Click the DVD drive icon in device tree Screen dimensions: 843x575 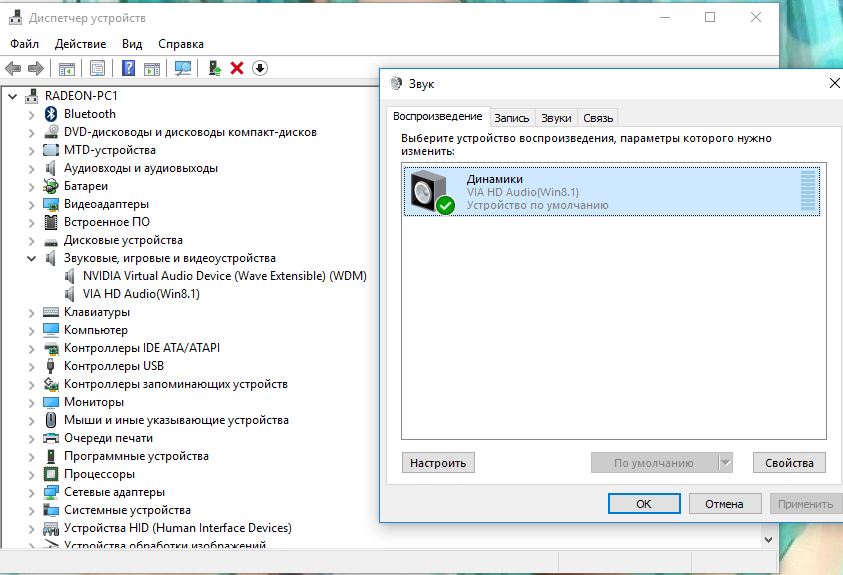[x=51, y=132]
